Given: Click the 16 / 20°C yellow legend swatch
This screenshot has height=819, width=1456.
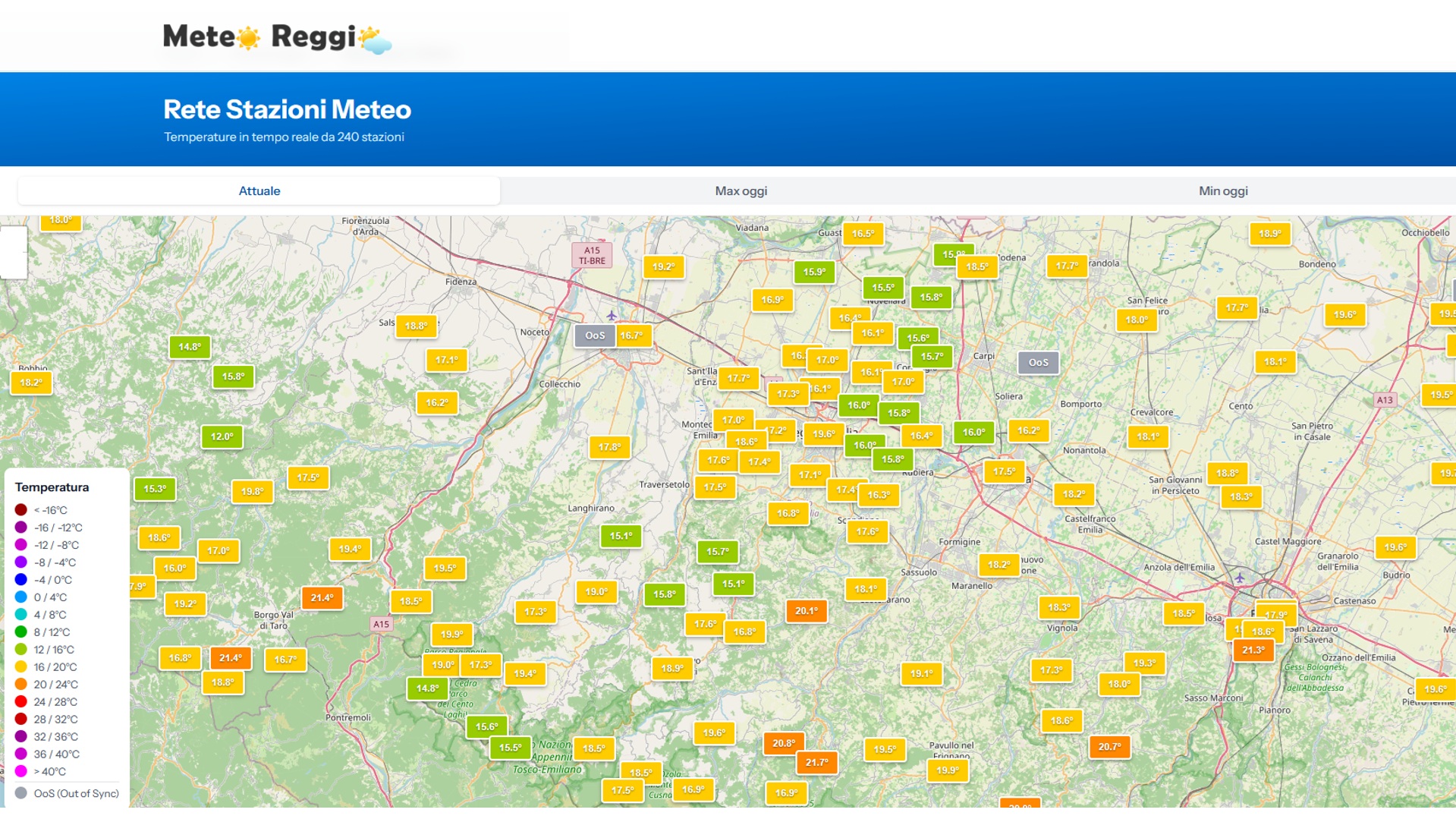Looking at the screenshot, I should (x=21, y=667).
